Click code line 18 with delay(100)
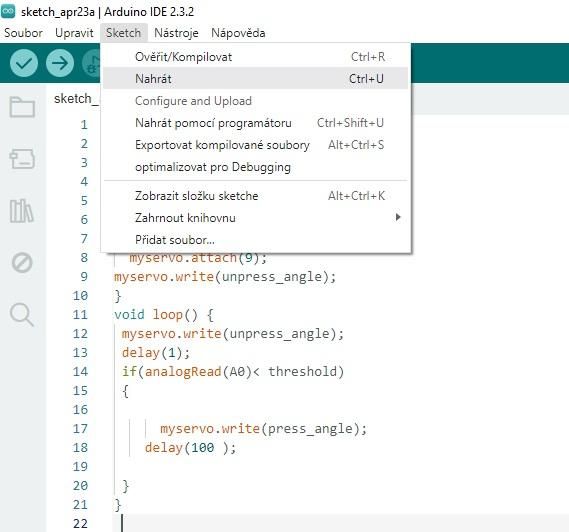This screenshot has height=532, width=569. pos(190,447)
